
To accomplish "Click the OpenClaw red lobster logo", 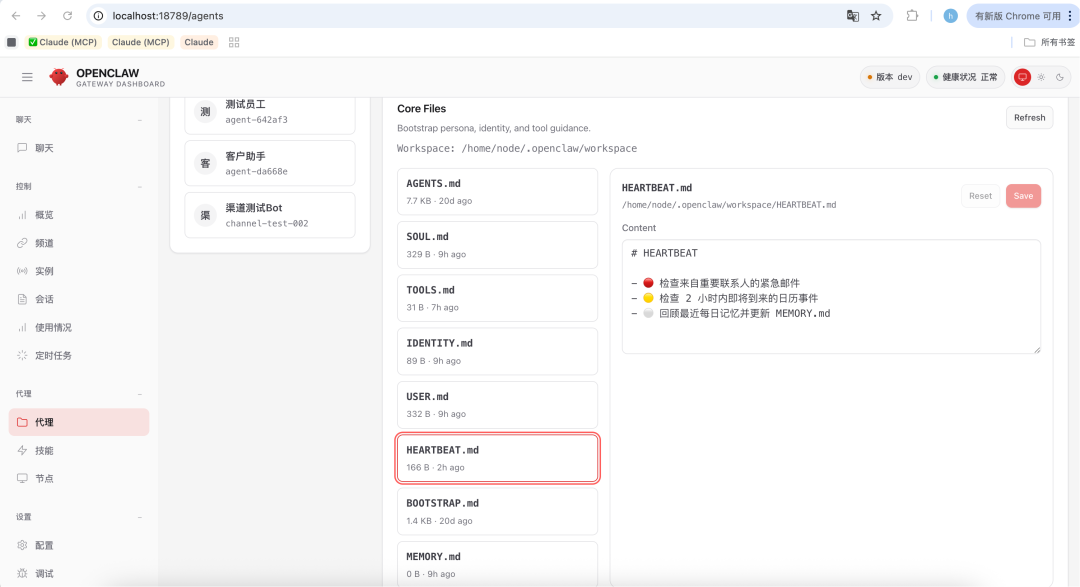I will pos(59,77).
